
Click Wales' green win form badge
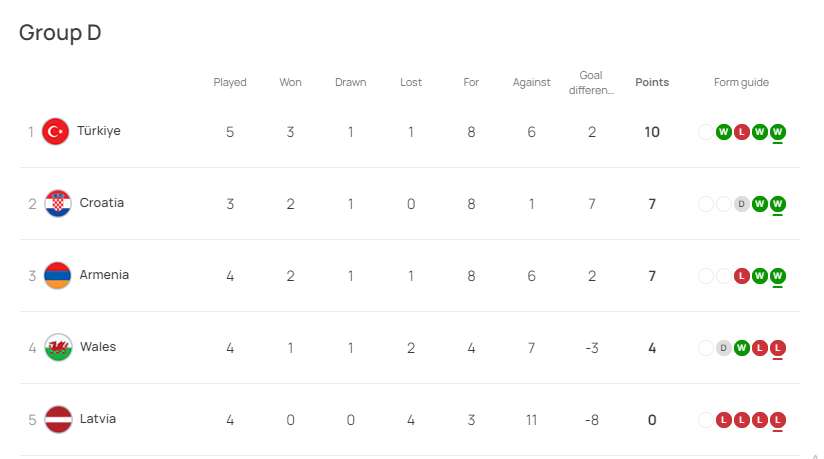tap(741, 348)
